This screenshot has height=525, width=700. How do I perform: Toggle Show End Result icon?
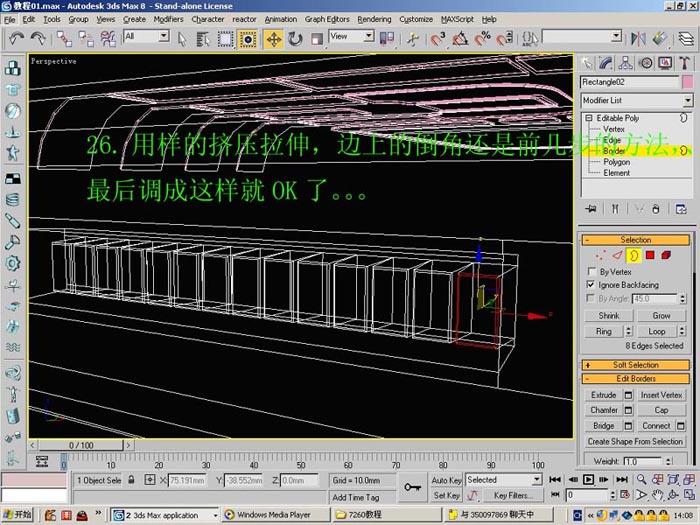(615, 209)
